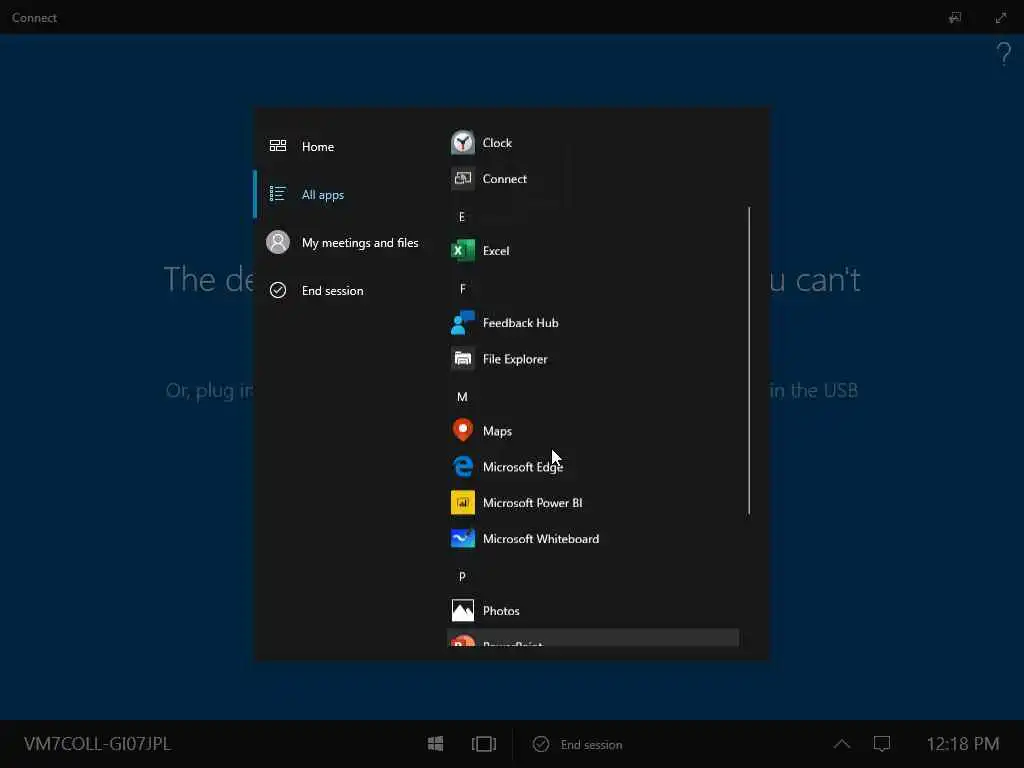Jump to letter E header
This screenshot has height=768, width=1024.
(462, 216)
